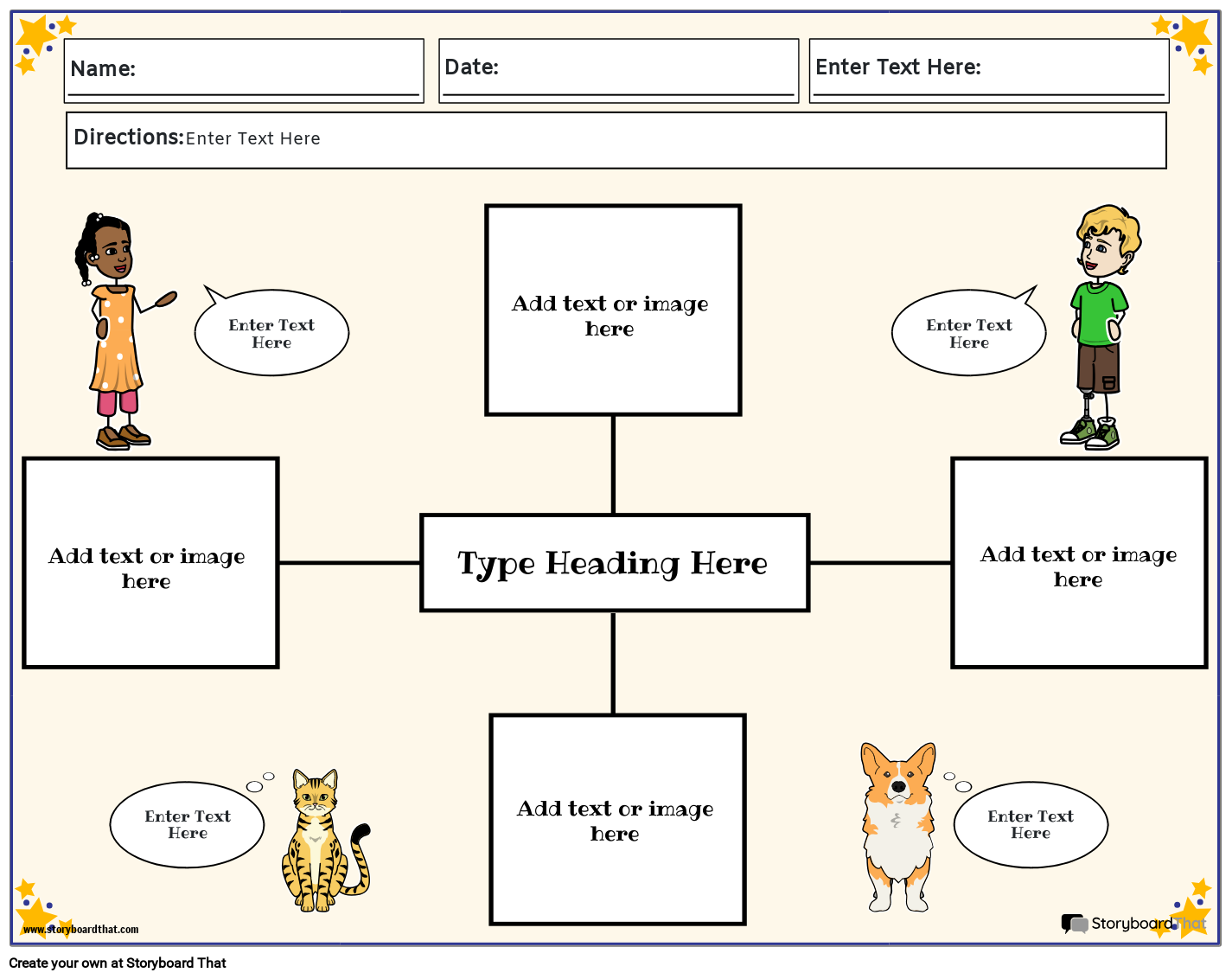Image resolution: width=1232 pixels, height=979 pixels.
Task: Click the Directions text box
Action: pos(616,140)
